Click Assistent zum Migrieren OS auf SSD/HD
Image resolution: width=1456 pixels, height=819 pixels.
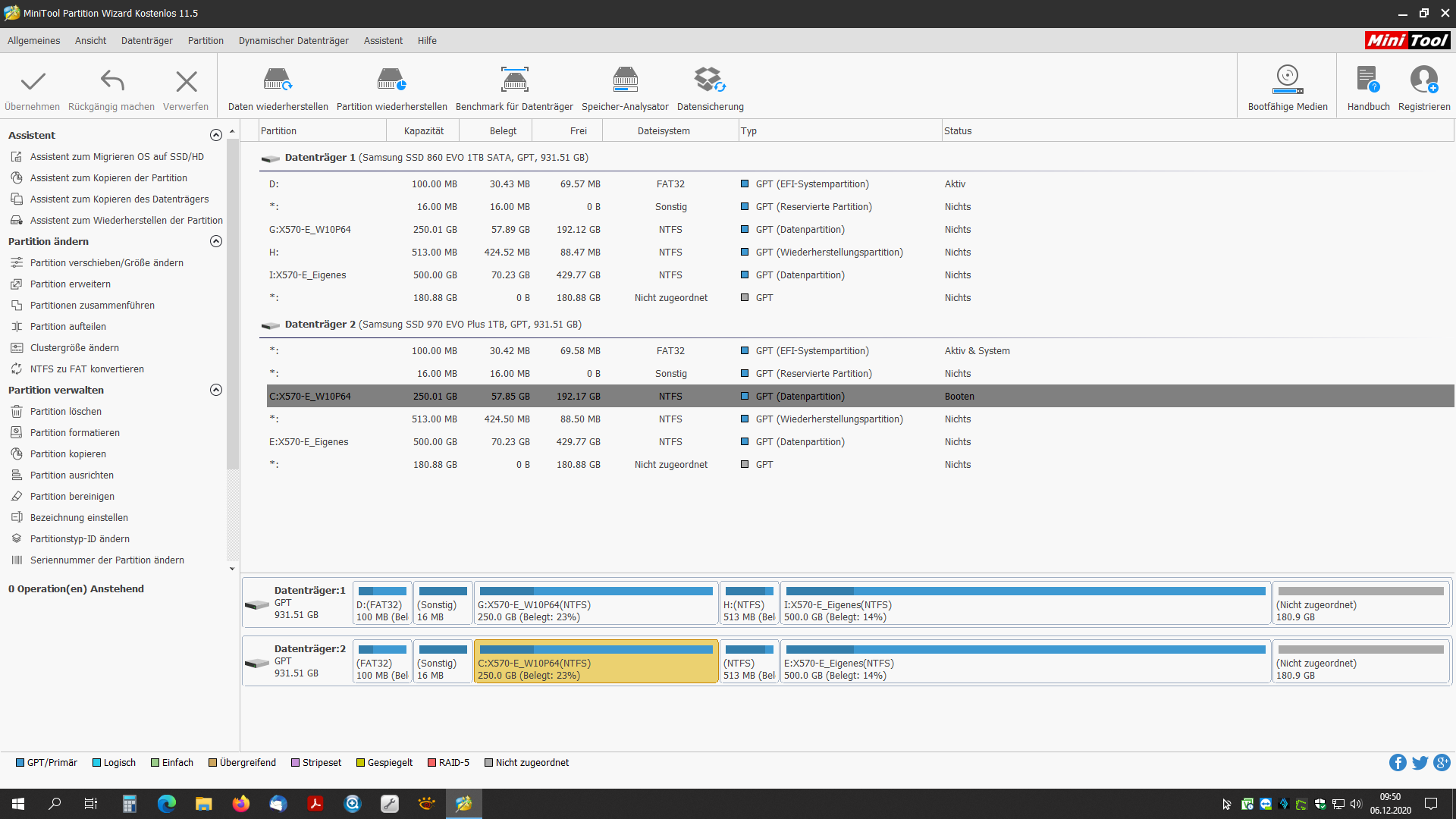coord(117,157)
